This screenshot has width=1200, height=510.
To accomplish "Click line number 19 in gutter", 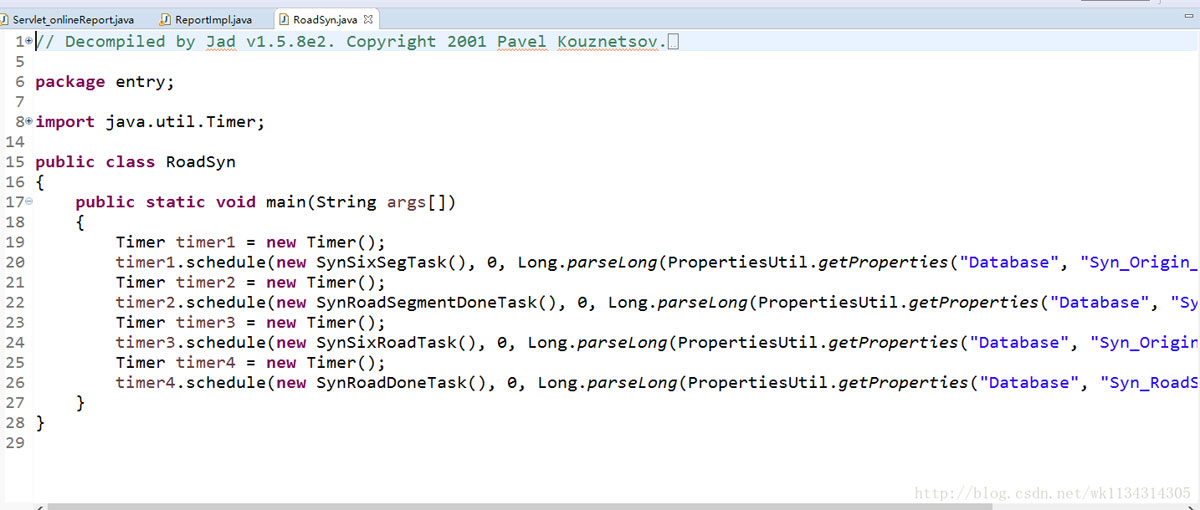I will coord(15,242).
